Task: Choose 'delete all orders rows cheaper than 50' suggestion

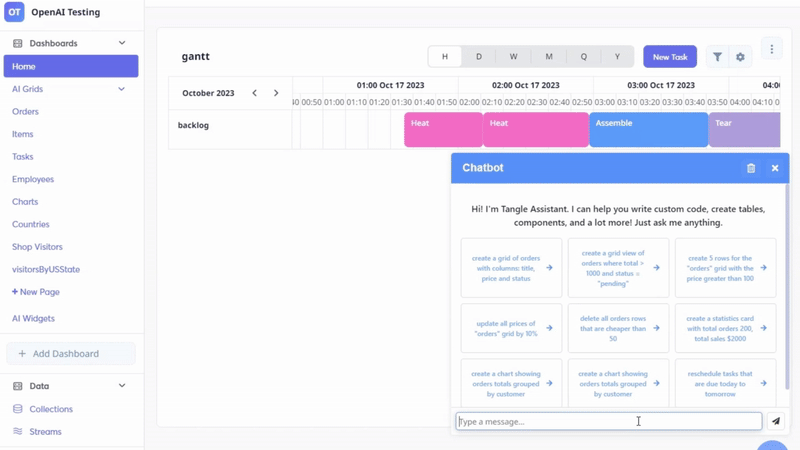Action: pos(618,328)
